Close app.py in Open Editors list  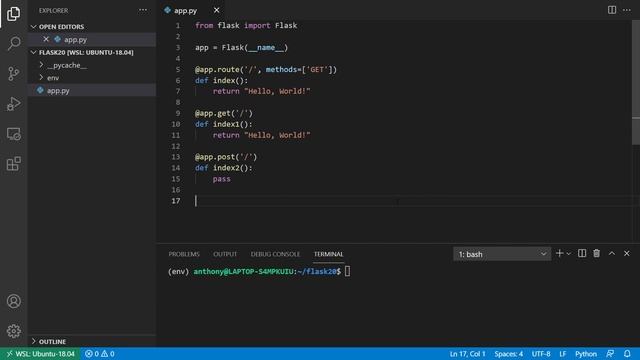click(x=46, y=39)
